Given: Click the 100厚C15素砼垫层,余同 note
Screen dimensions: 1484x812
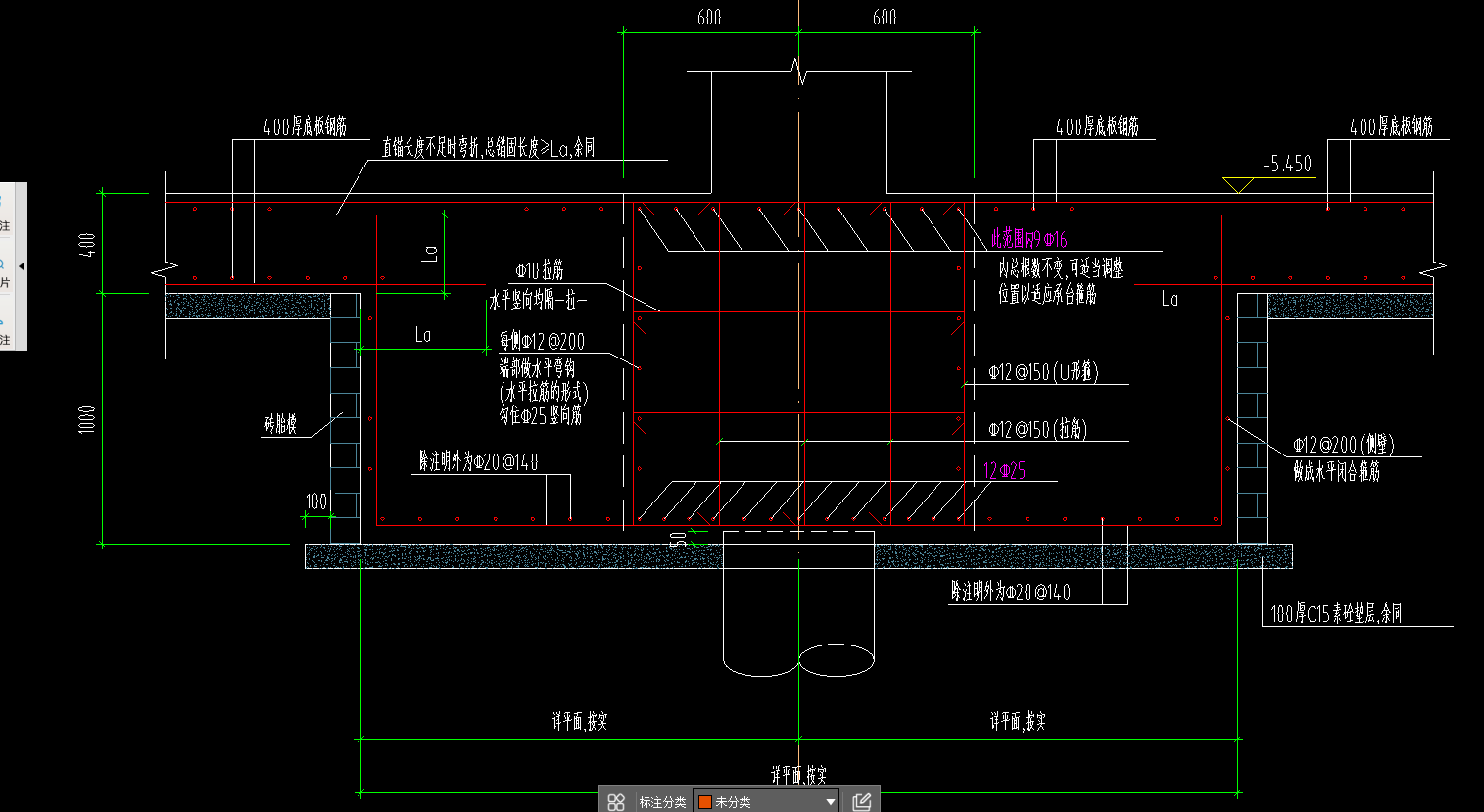Looking at the screenshot, I should pyautogui.click(x=1336, y=614).
